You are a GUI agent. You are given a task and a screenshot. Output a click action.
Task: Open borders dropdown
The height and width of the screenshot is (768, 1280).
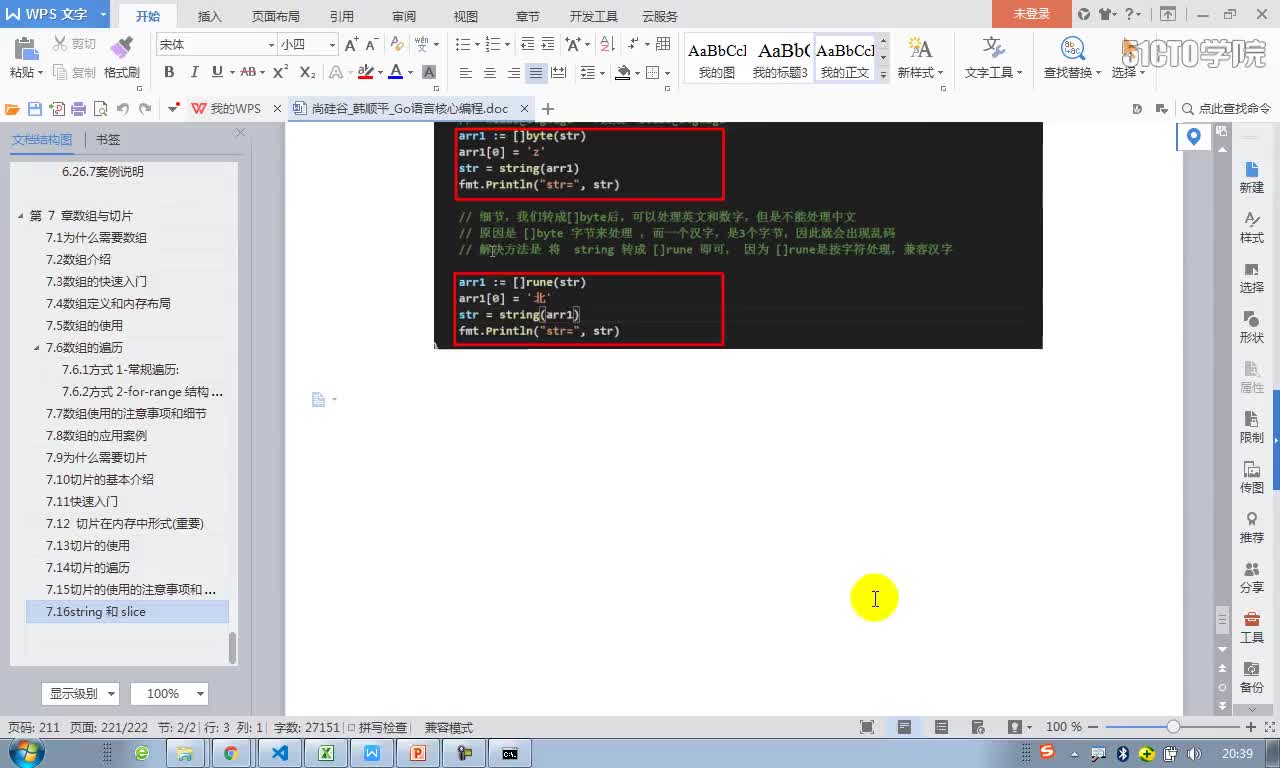pos(667,72)
